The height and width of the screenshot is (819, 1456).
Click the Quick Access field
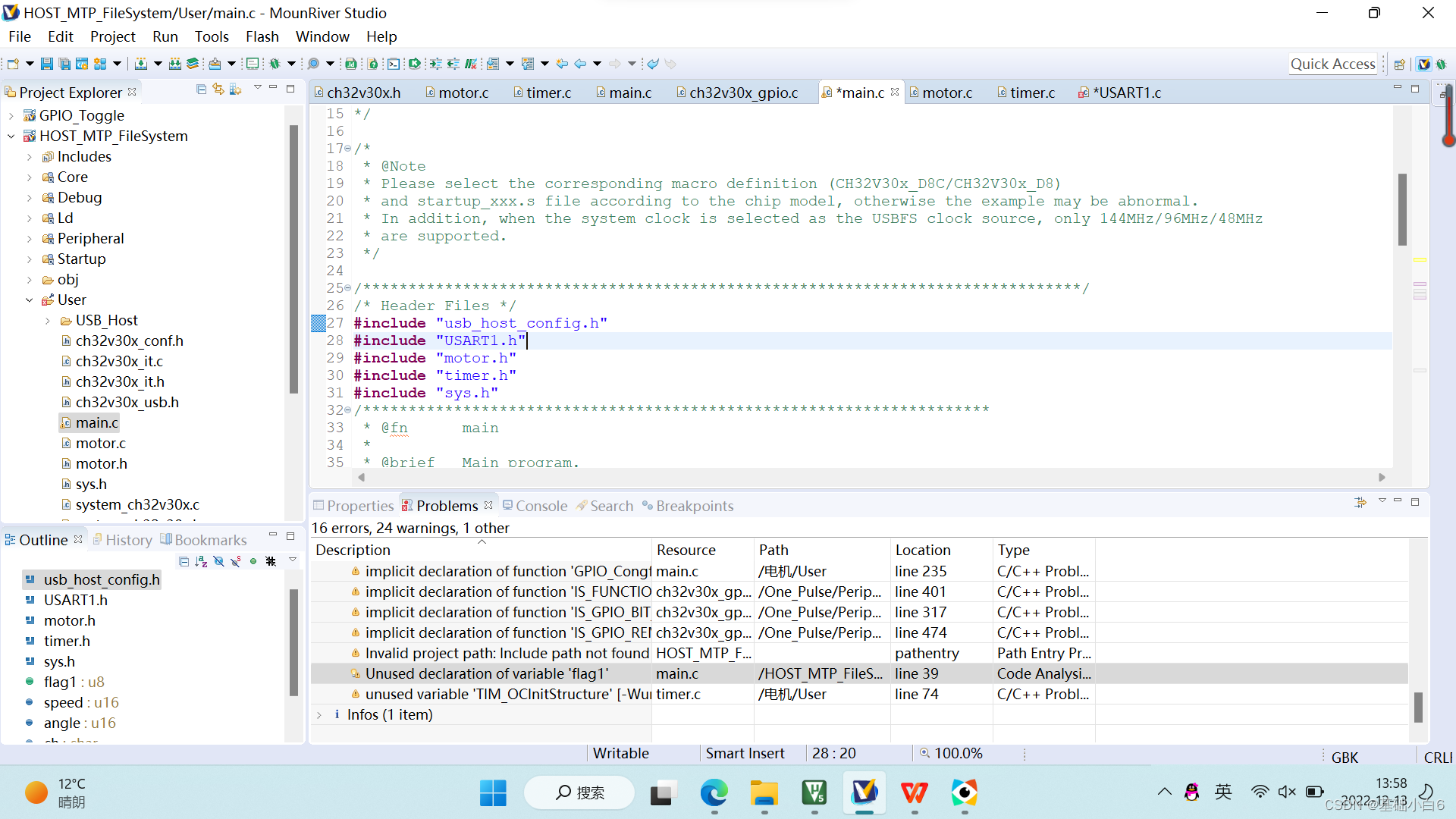(1332, 64)
